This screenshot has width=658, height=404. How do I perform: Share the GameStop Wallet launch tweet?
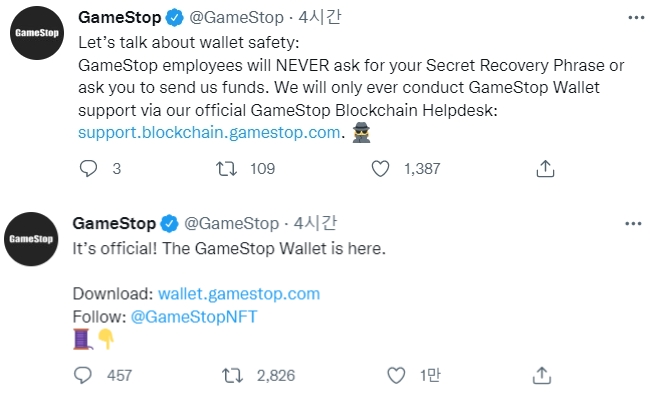tap(543, 375)
